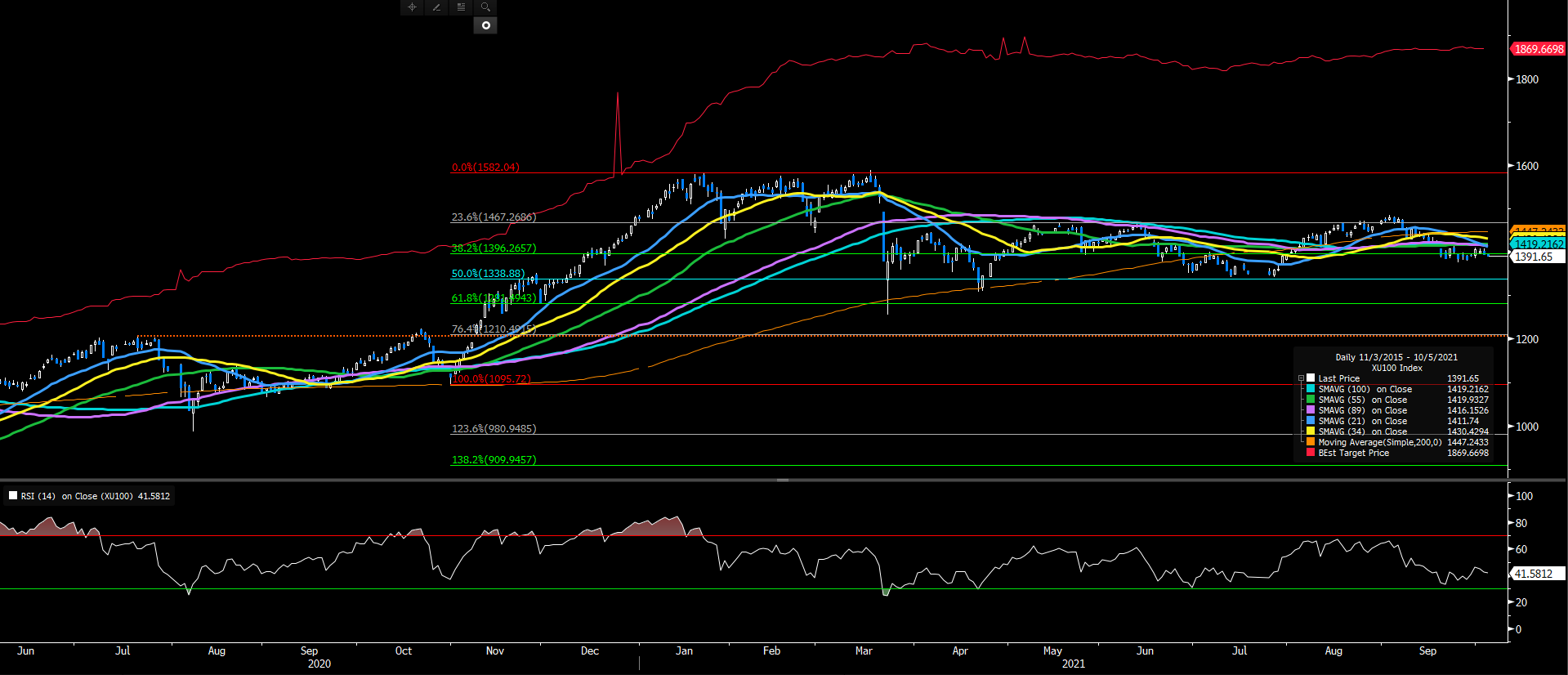The width and height of the screenshot is (1568, 675).
Task: Activate the pencil annotation tool
Action: coord(436,7)
